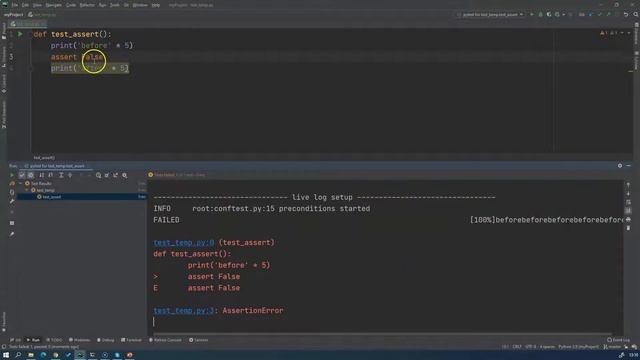This screenshot has width=640, height=360.
Task: Click scroll down arrow in console gutter
Action: click(x=628, y=193)
